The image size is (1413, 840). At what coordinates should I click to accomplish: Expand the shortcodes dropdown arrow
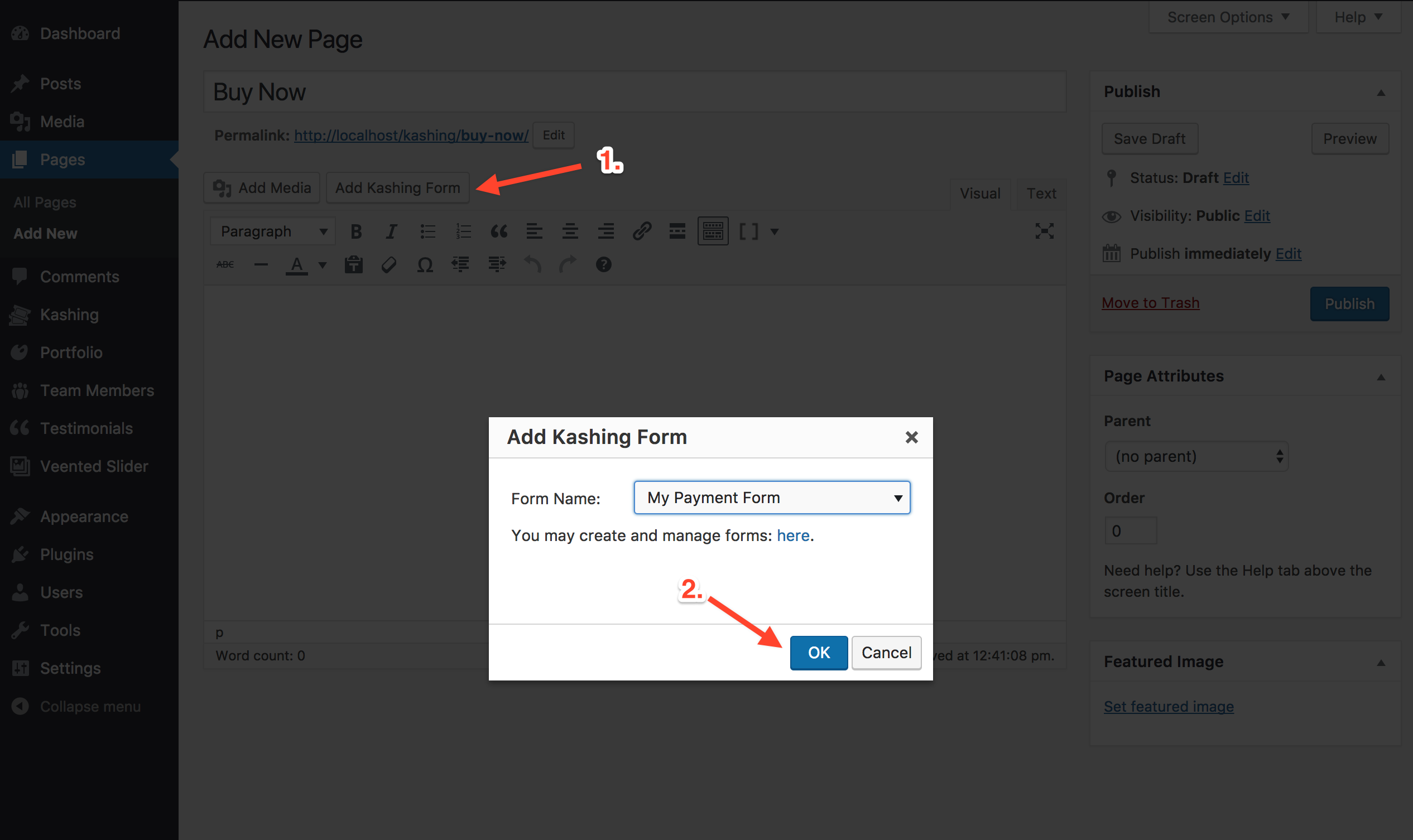coord(775,231)
